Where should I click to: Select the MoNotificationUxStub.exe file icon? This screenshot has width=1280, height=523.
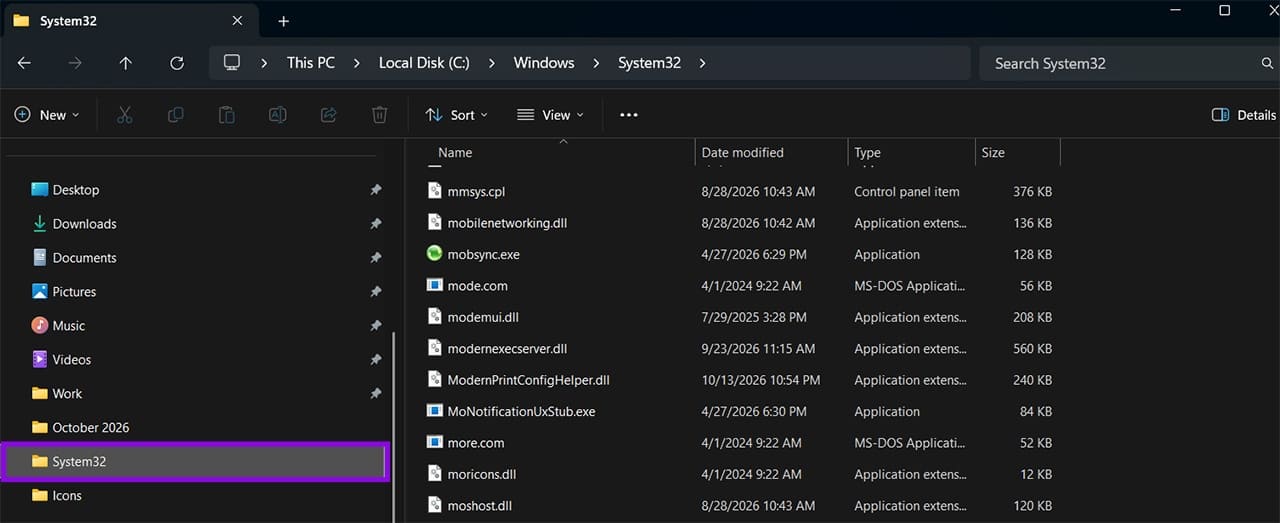tap(434, 411)
